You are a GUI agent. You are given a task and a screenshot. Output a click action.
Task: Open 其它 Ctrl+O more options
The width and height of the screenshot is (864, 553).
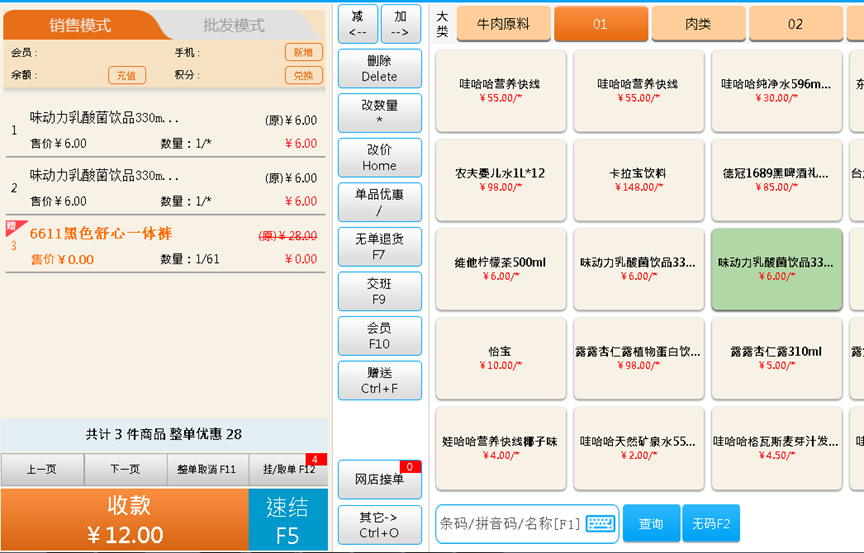pyautogui.click(x=380, y=524)
